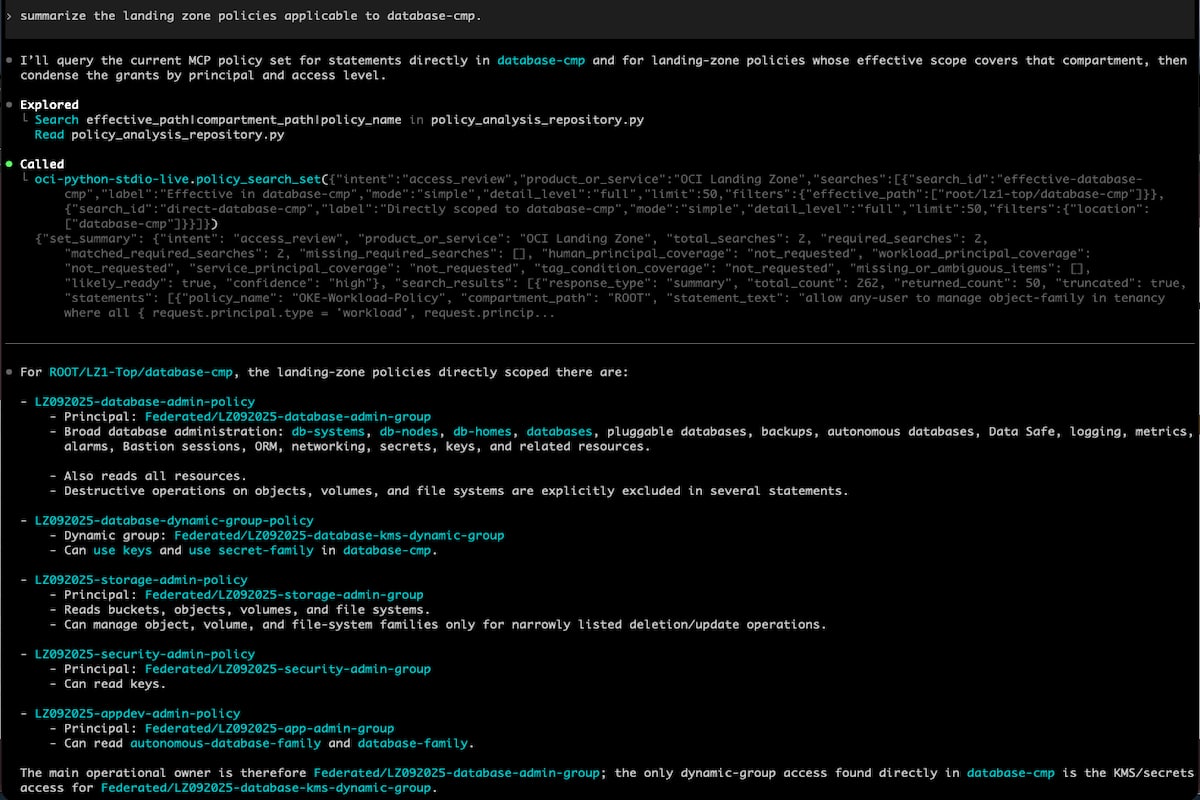This screenshot has width=1200, height=800.
Task: Click the 'use keys' highlighted text
Action: (122, 551)
